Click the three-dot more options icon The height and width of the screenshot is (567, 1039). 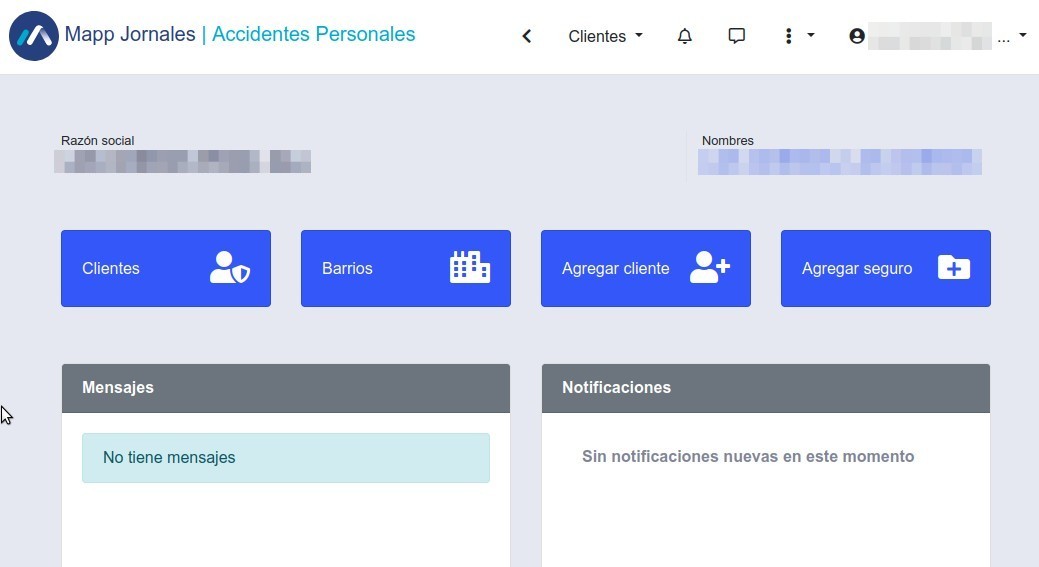coord(788,36)
